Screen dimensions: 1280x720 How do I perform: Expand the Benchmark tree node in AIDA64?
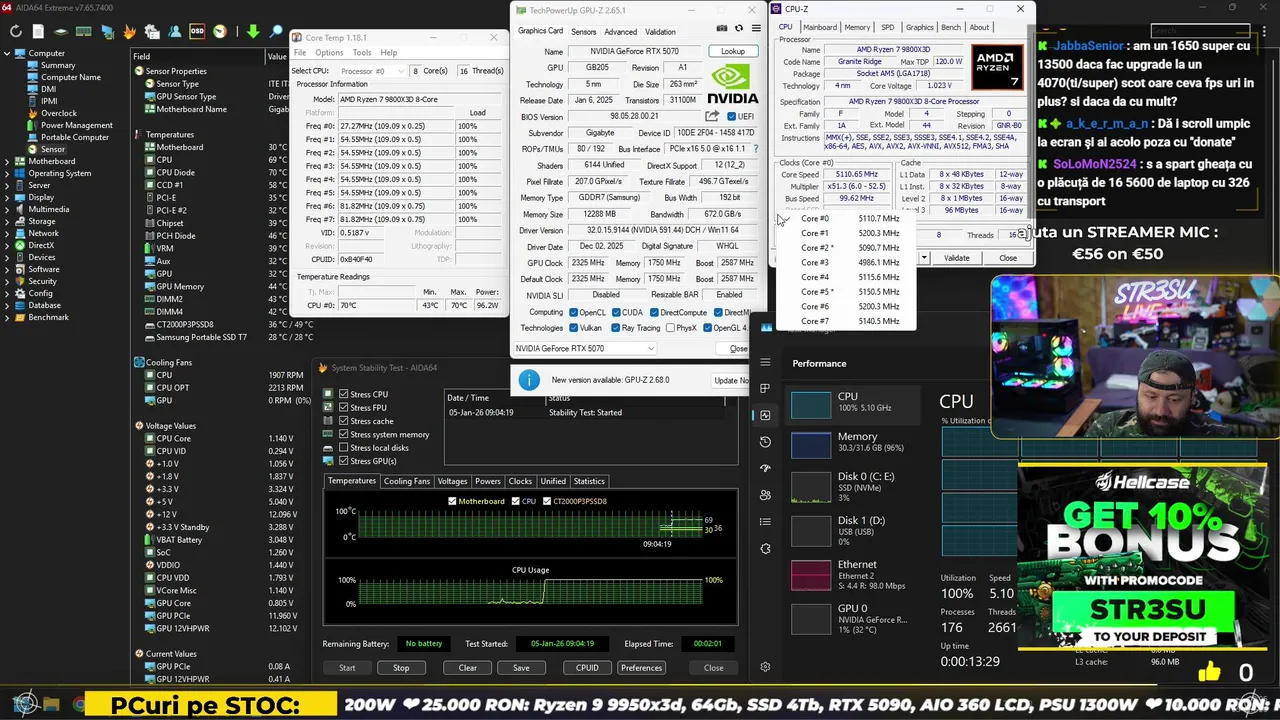click(x=7, y=317)
